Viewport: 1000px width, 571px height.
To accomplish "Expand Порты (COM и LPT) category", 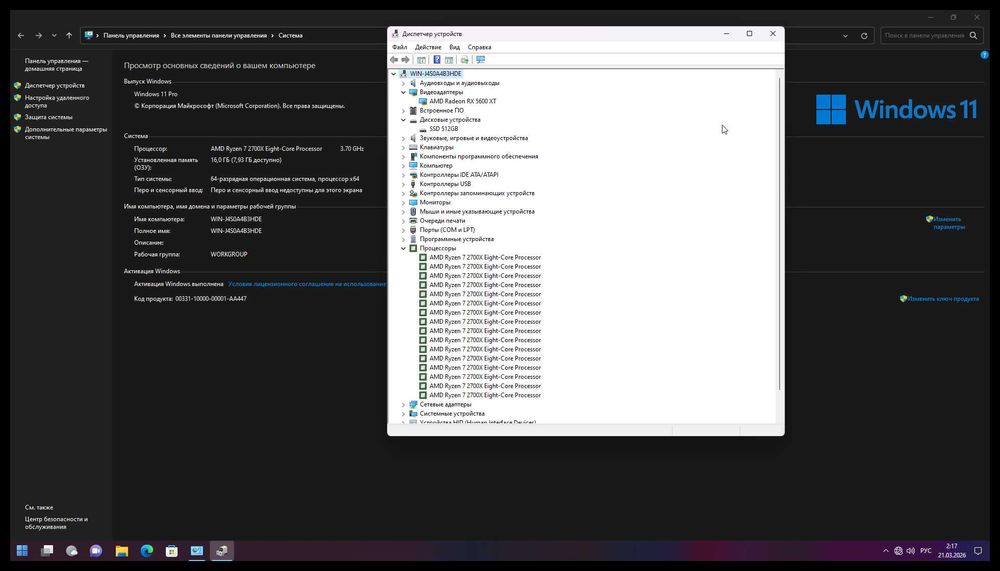I will coord(403,230).
